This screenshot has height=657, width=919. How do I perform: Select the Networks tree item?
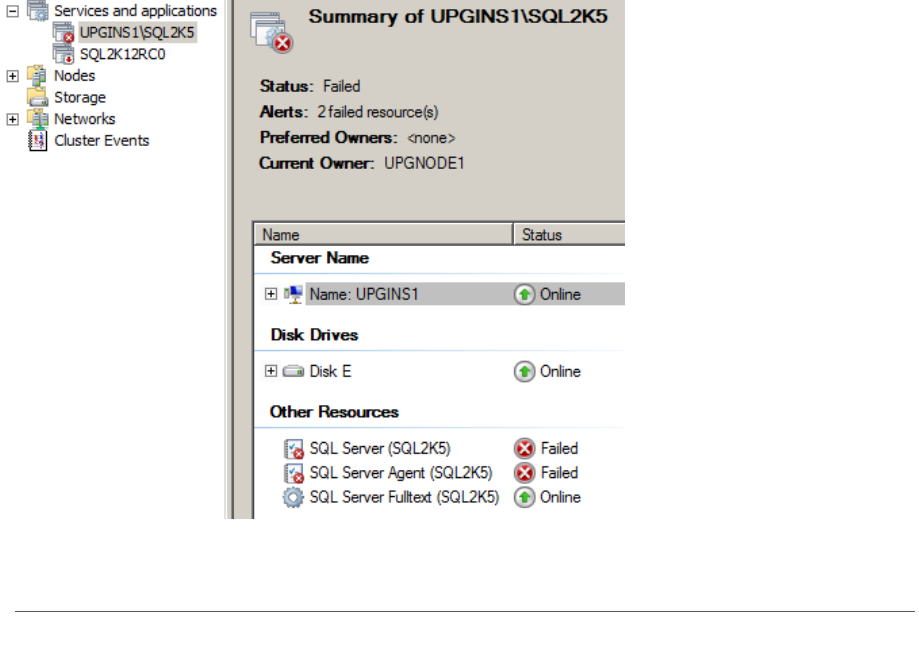point(84,119)
